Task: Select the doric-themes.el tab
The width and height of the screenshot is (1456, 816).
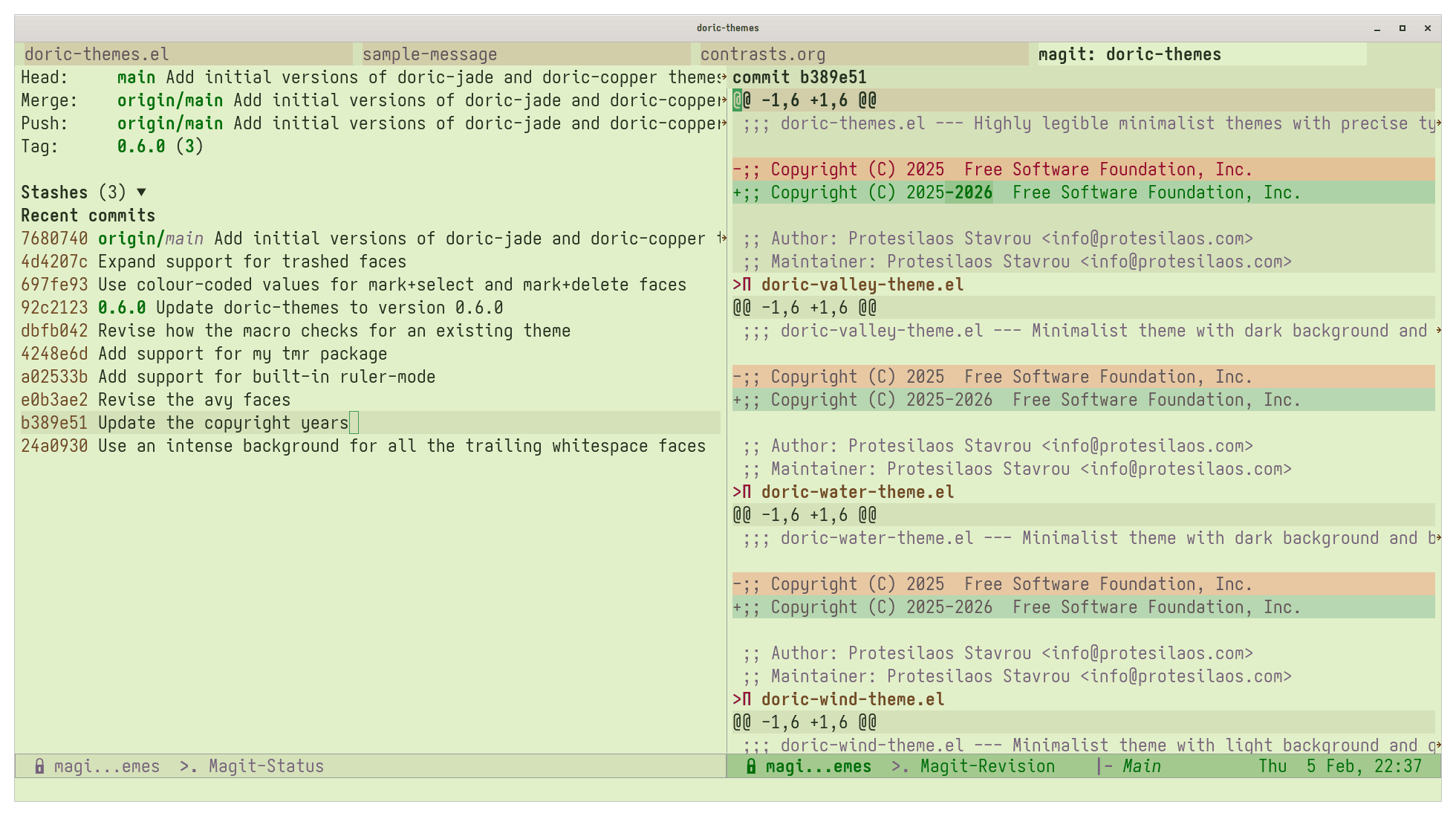Action: click(97, 54)
